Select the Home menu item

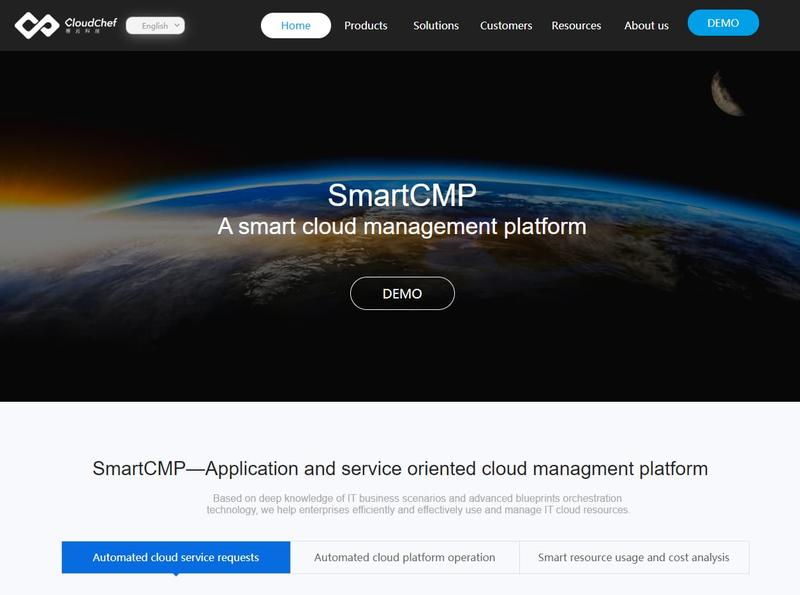coord(295,26)
